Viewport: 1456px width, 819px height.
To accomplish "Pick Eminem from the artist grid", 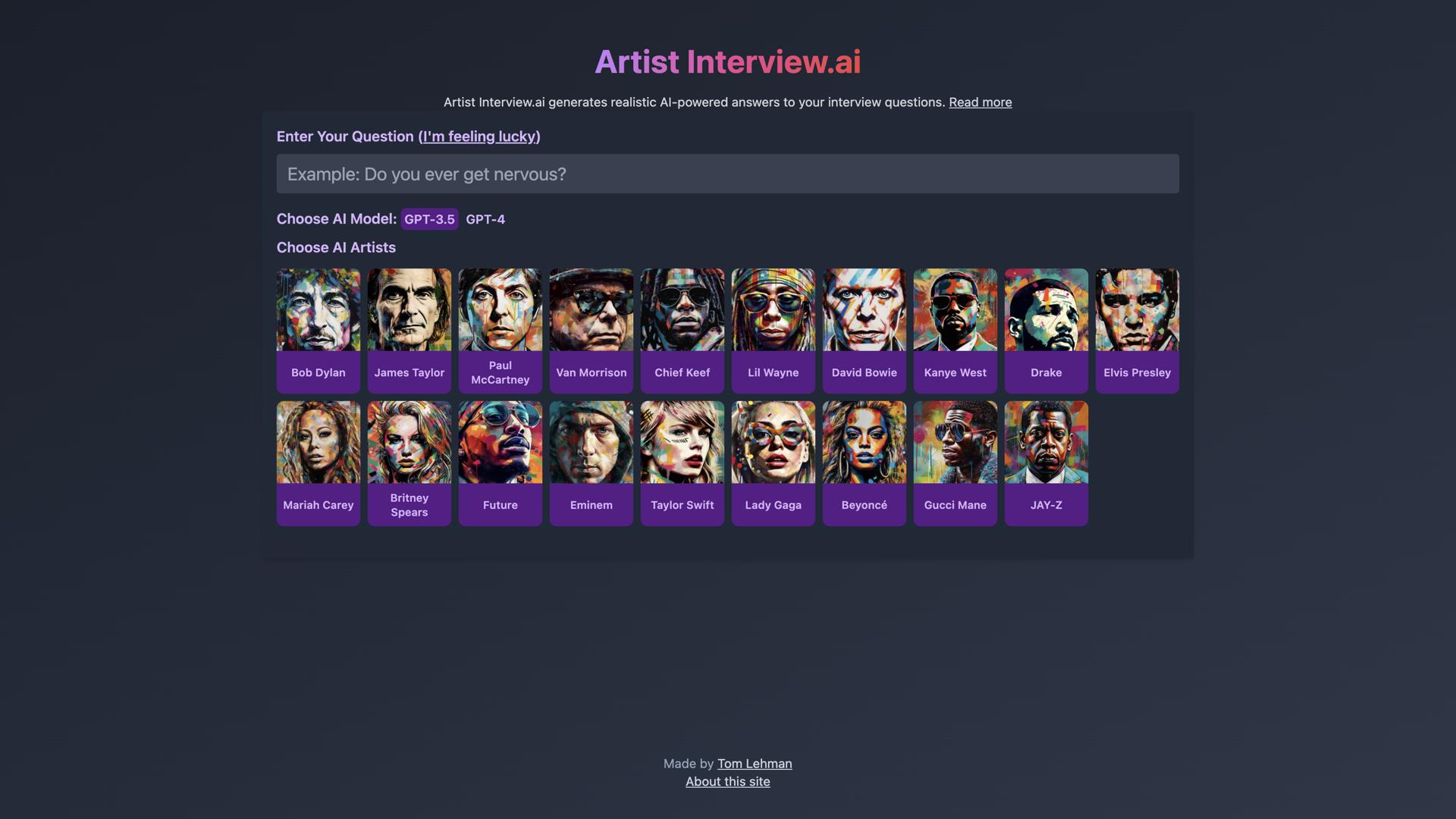I will (x=591, y=463).
